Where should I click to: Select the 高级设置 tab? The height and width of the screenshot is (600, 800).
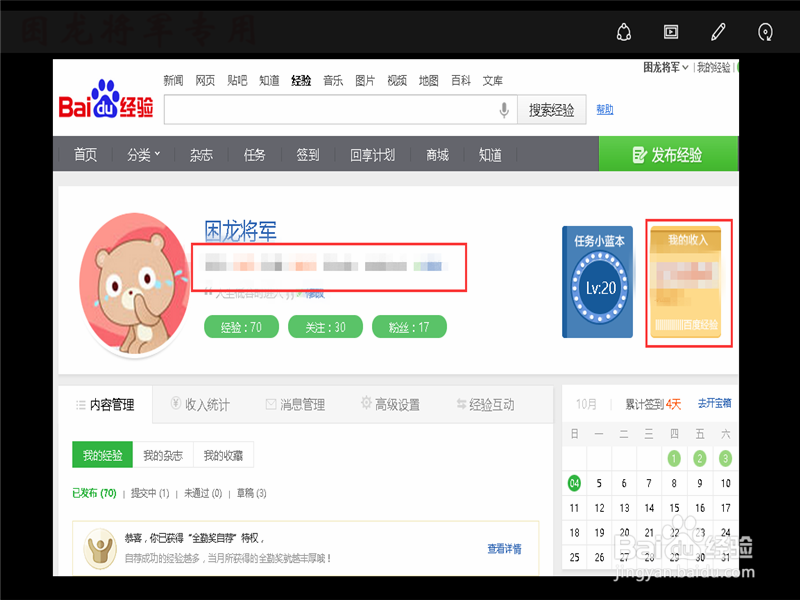pos(396,404)
